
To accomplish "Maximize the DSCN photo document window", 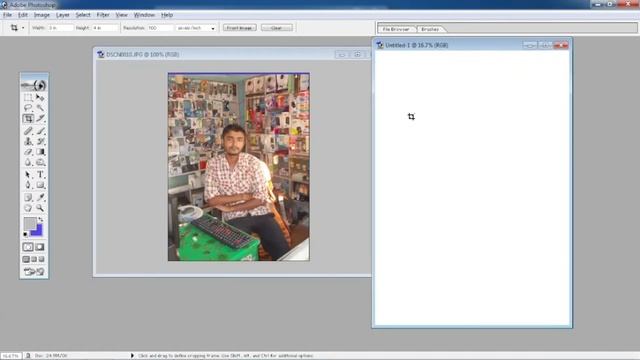I will pyautogui.click(x=357, y=55).
